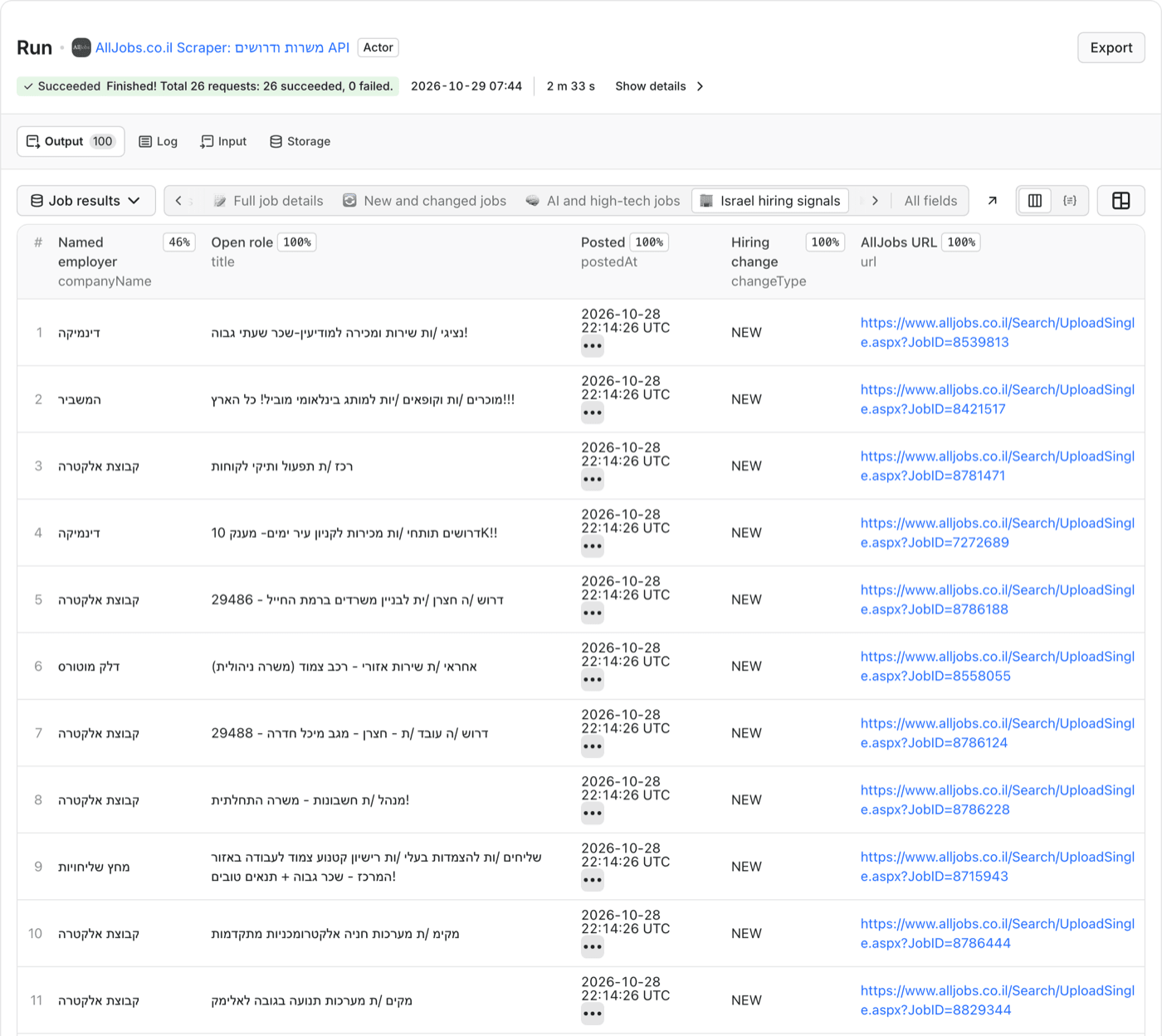Open the AllJobs URL for JobID 8558055

point(998,667)
